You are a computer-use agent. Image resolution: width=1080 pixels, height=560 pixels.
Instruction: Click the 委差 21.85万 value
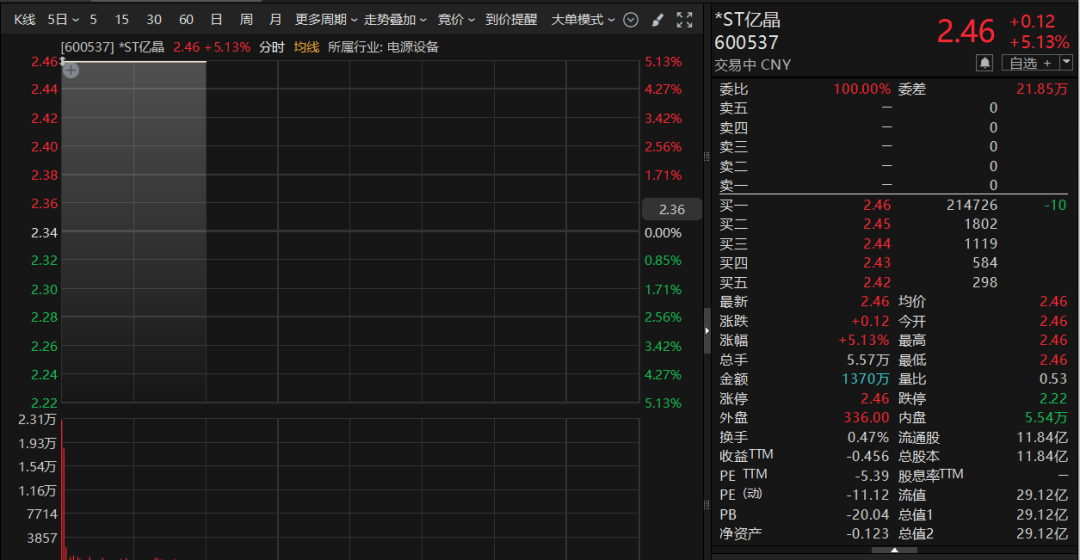(x=1042, y=89)
